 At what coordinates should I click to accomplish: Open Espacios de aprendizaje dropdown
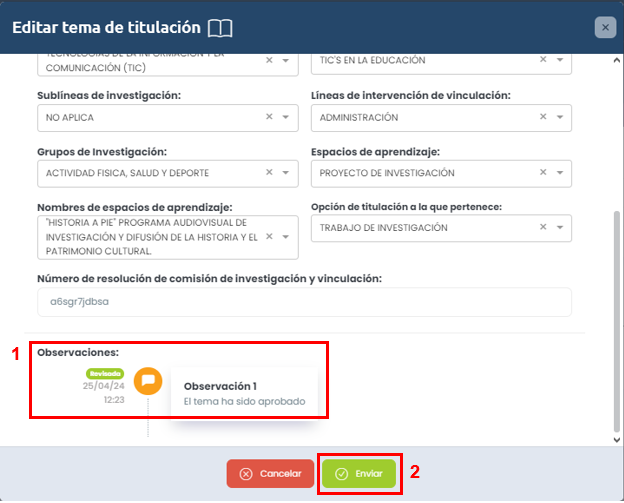(x=560, y=173)
